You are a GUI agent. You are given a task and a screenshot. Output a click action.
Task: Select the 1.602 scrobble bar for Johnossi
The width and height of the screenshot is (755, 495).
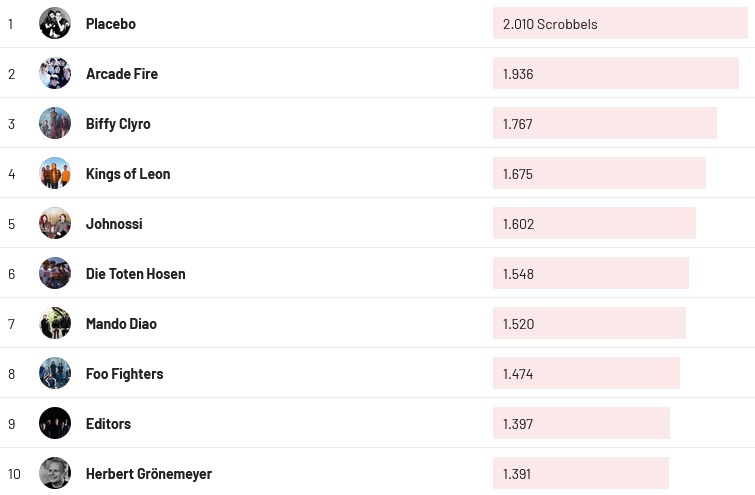tap(594, 223)
